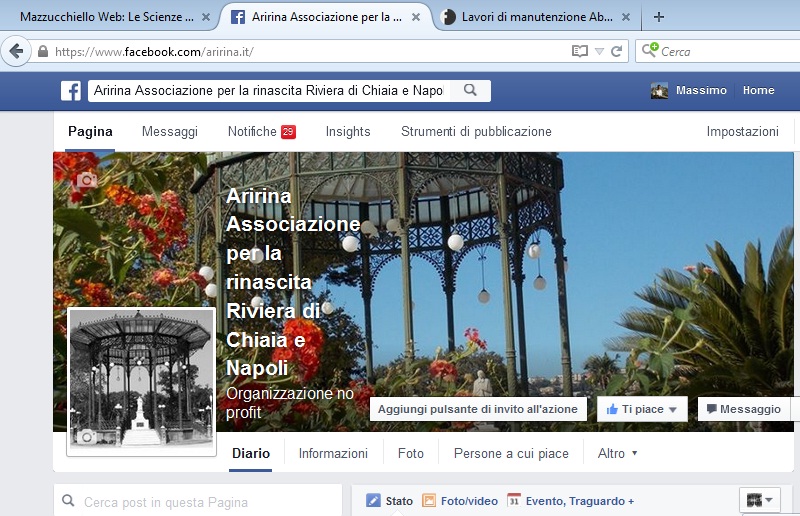Click the search engine magnifier icon
The image size is (800, 516).
click(650, 51)
